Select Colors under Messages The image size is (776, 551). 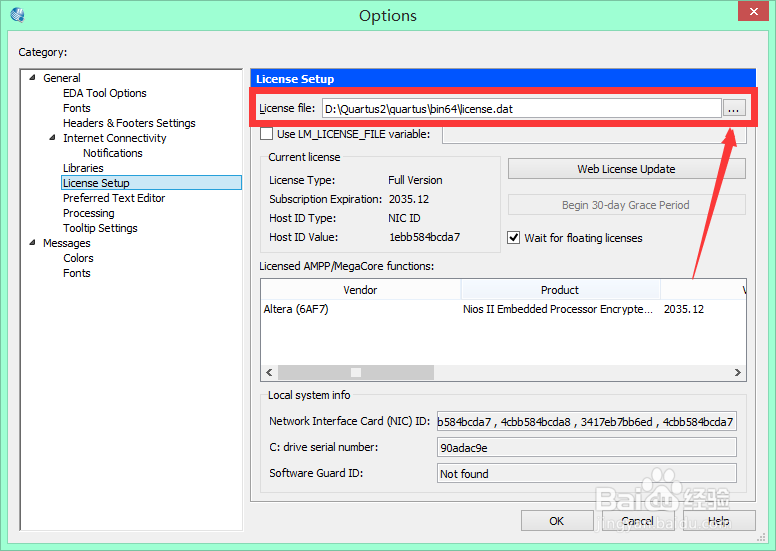(78, 258)
